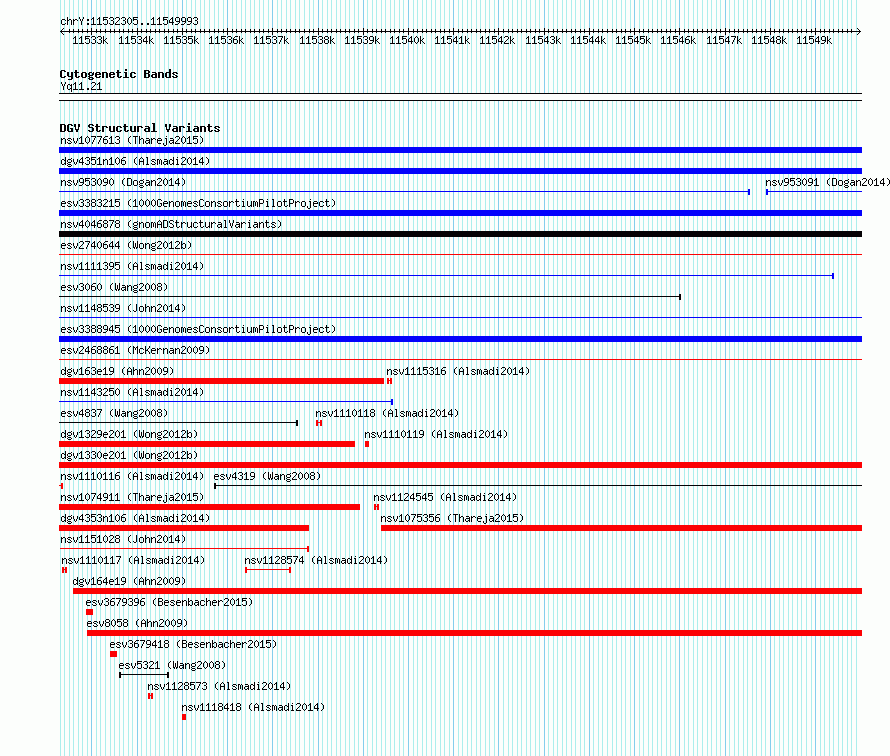
Task: Click esv8058 (Ahn2009) variant label
Action: point(137,623)
